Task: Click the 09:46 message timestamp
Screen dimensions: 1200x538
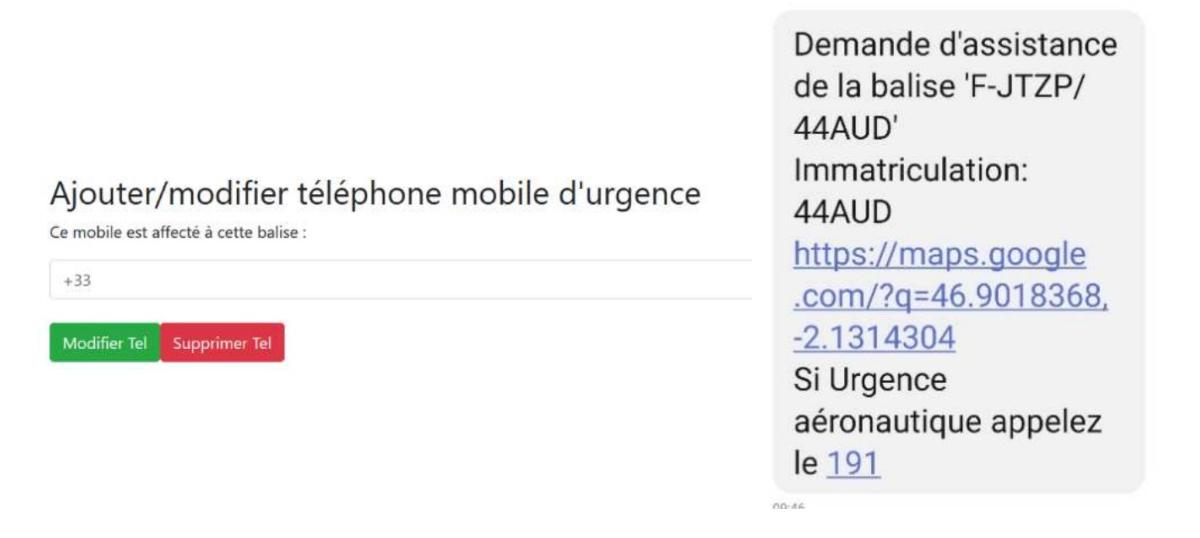Action: 789,508
